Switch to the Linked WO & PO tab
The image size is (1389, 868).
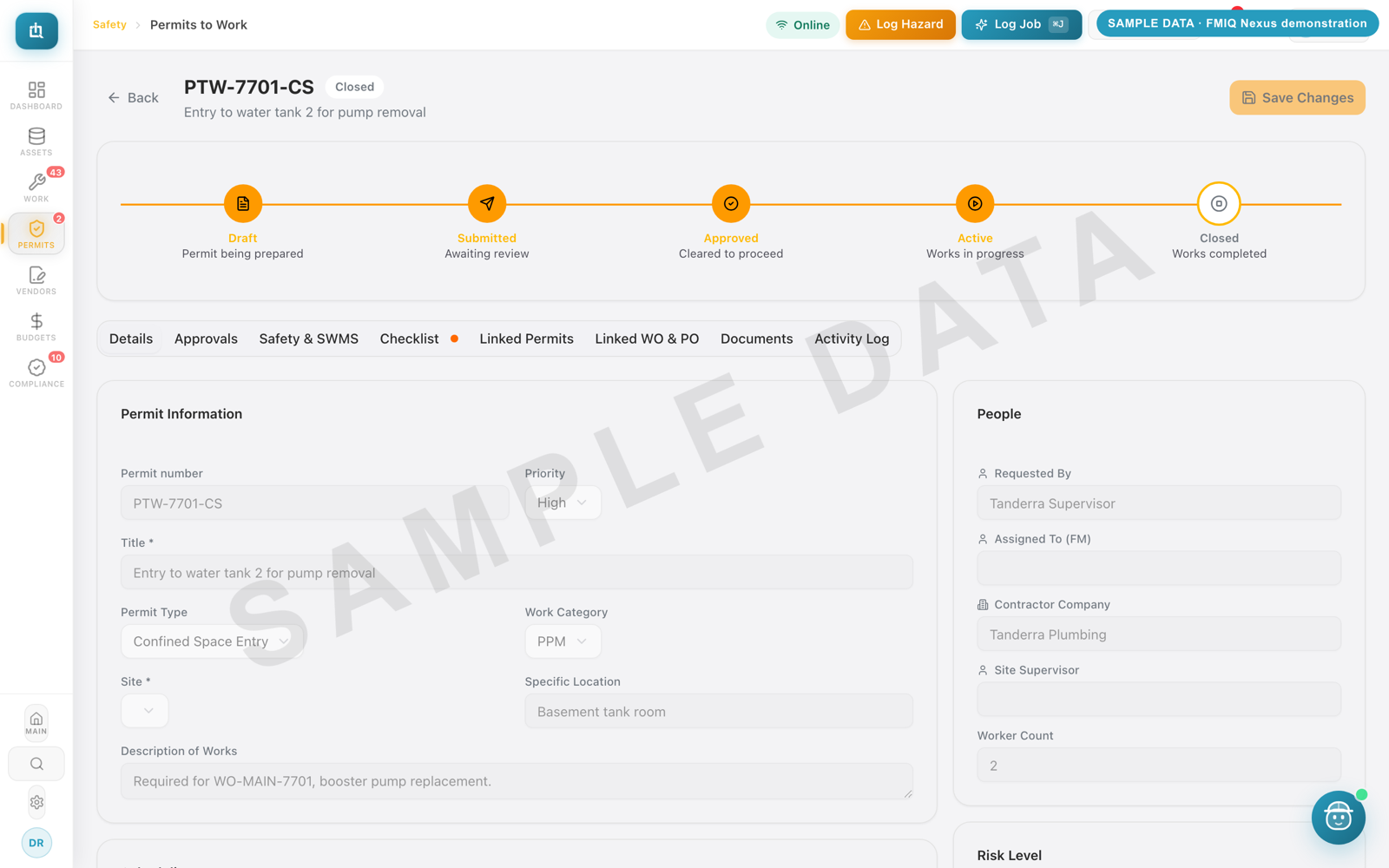pyautogui.click(x=647, y=339)
